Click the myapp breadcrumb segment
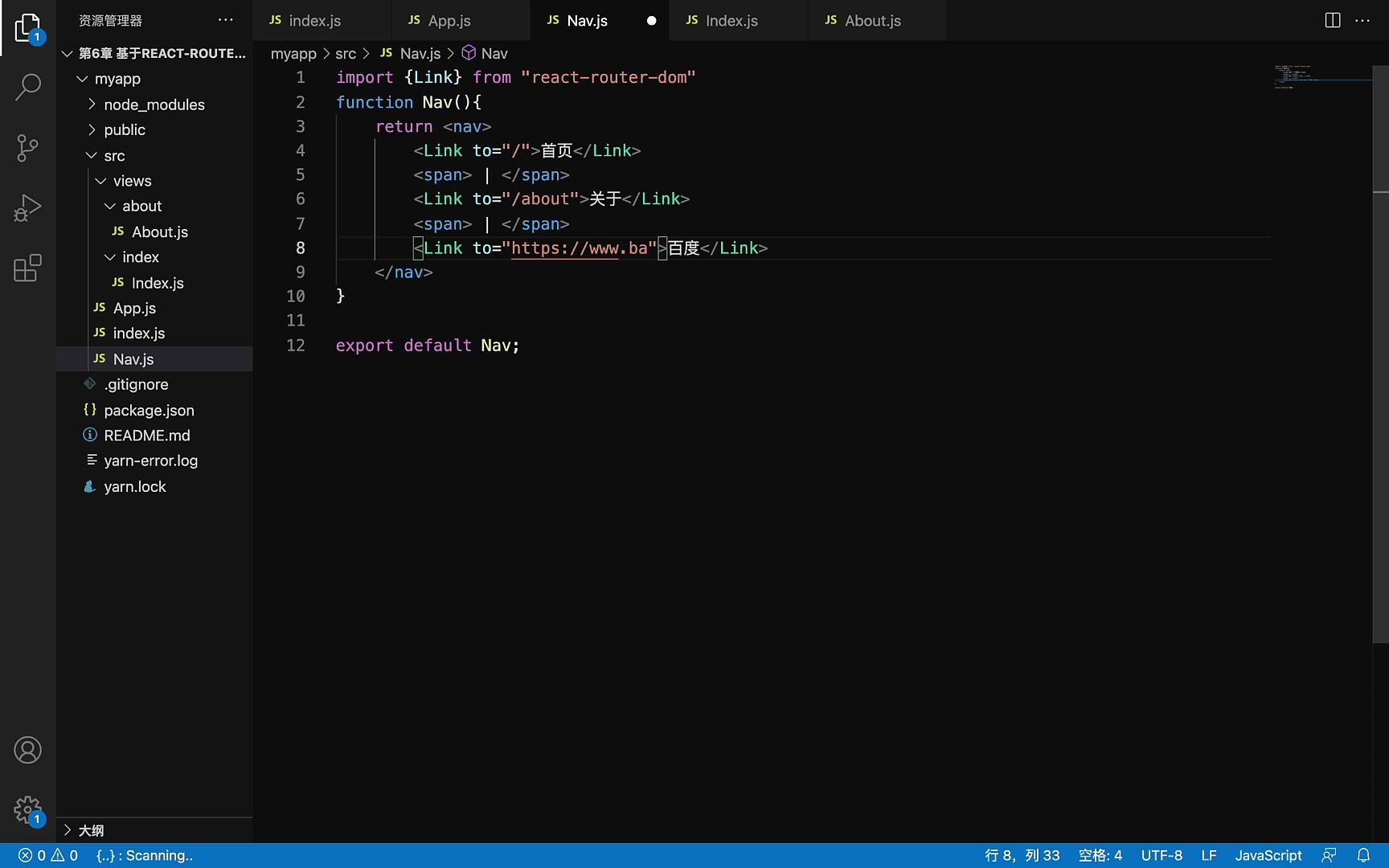Viewport: 1389px width, 868px height. (x=293, y=53)
